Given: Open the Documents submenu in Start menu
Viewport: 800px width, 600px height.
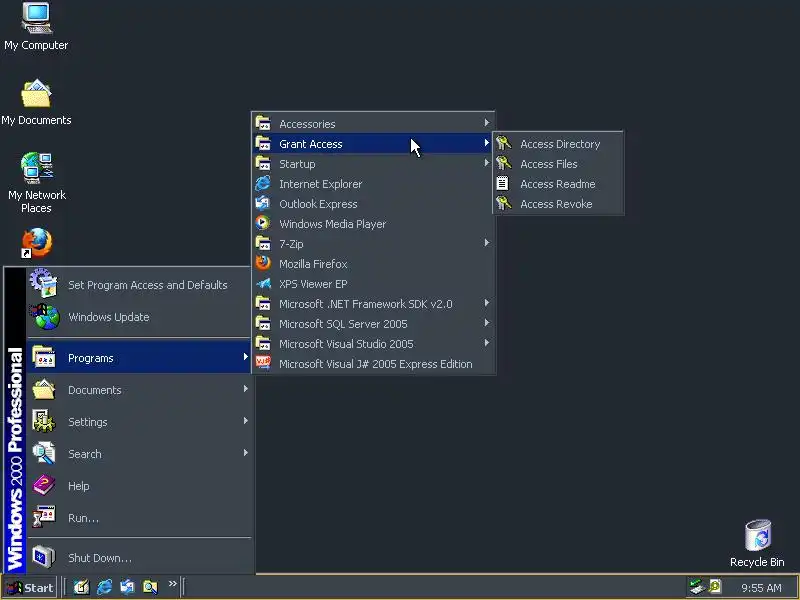Looking at the screenshot, I should (x=139, y=390).
